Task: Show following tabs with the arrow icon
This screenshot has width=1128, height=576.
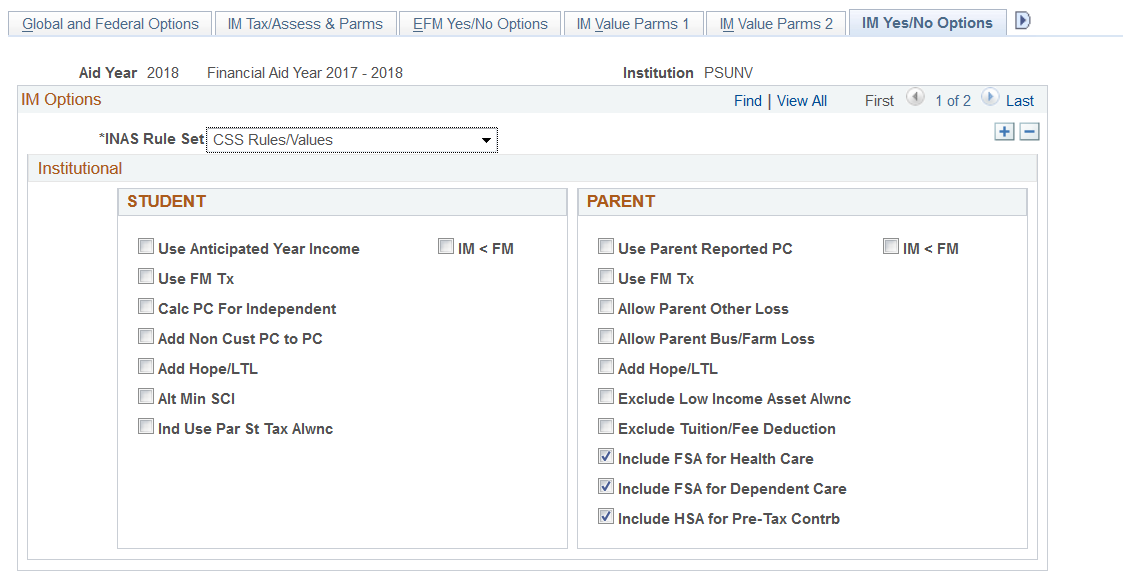Action: point(1022,19)
